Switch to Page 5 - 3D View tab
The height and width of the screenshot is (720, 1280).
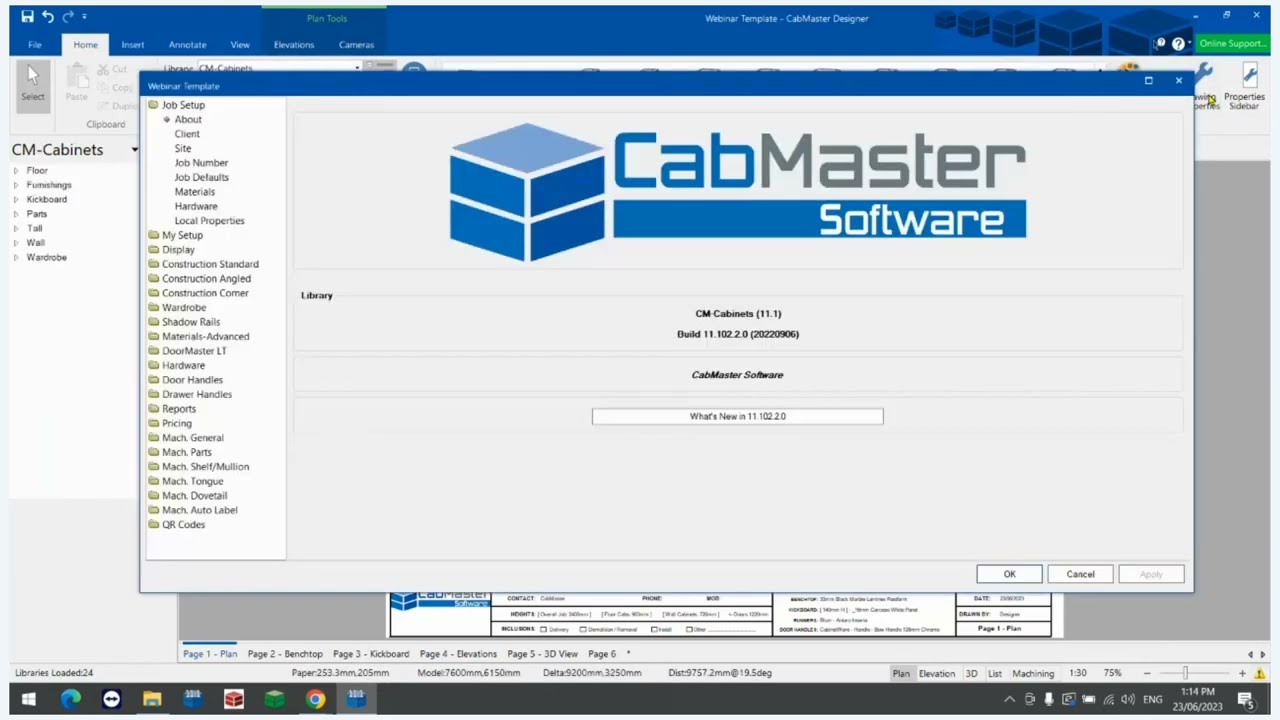click(x=542, y=654)
